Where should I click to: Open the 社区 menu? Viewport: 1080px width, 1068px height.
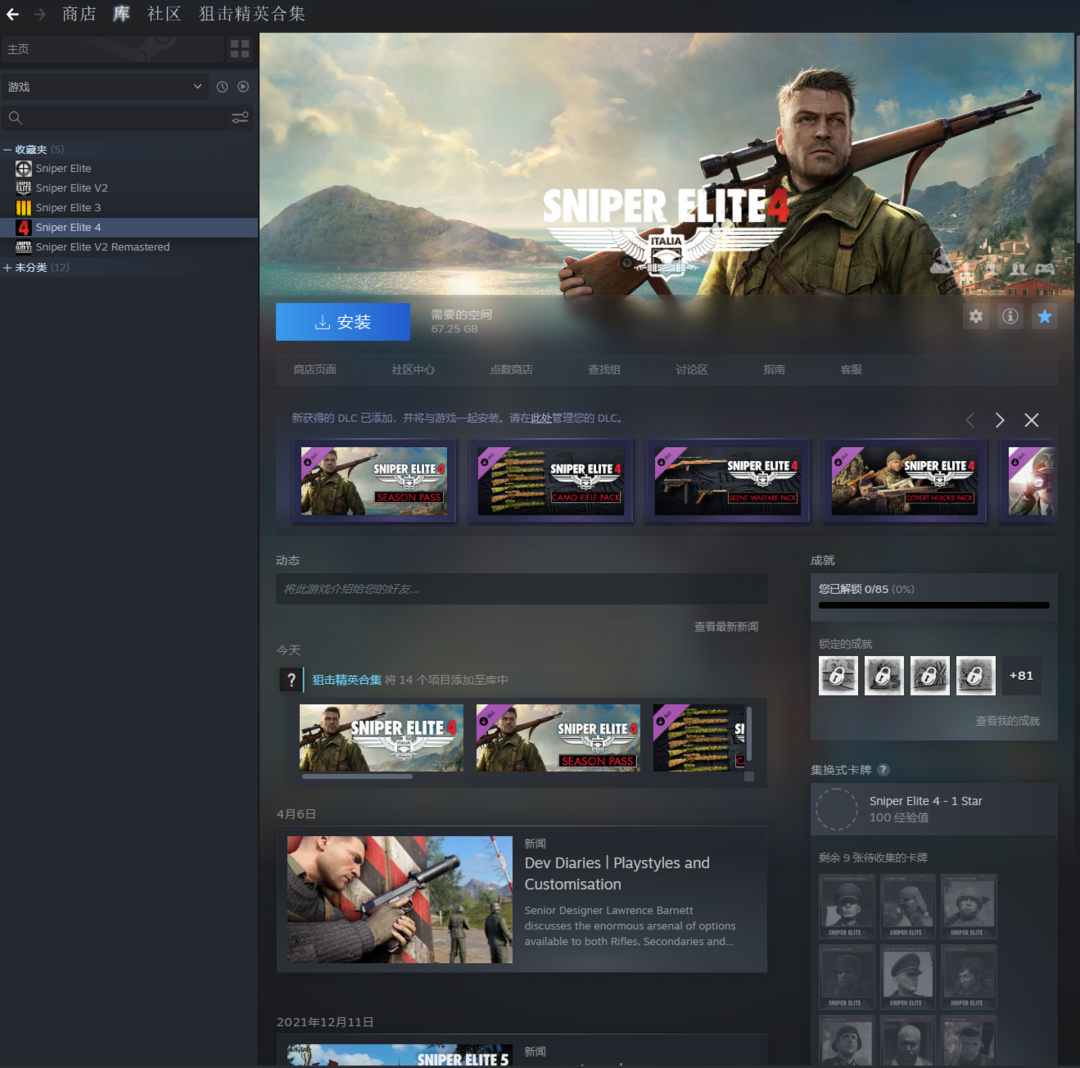click(164, 14)
